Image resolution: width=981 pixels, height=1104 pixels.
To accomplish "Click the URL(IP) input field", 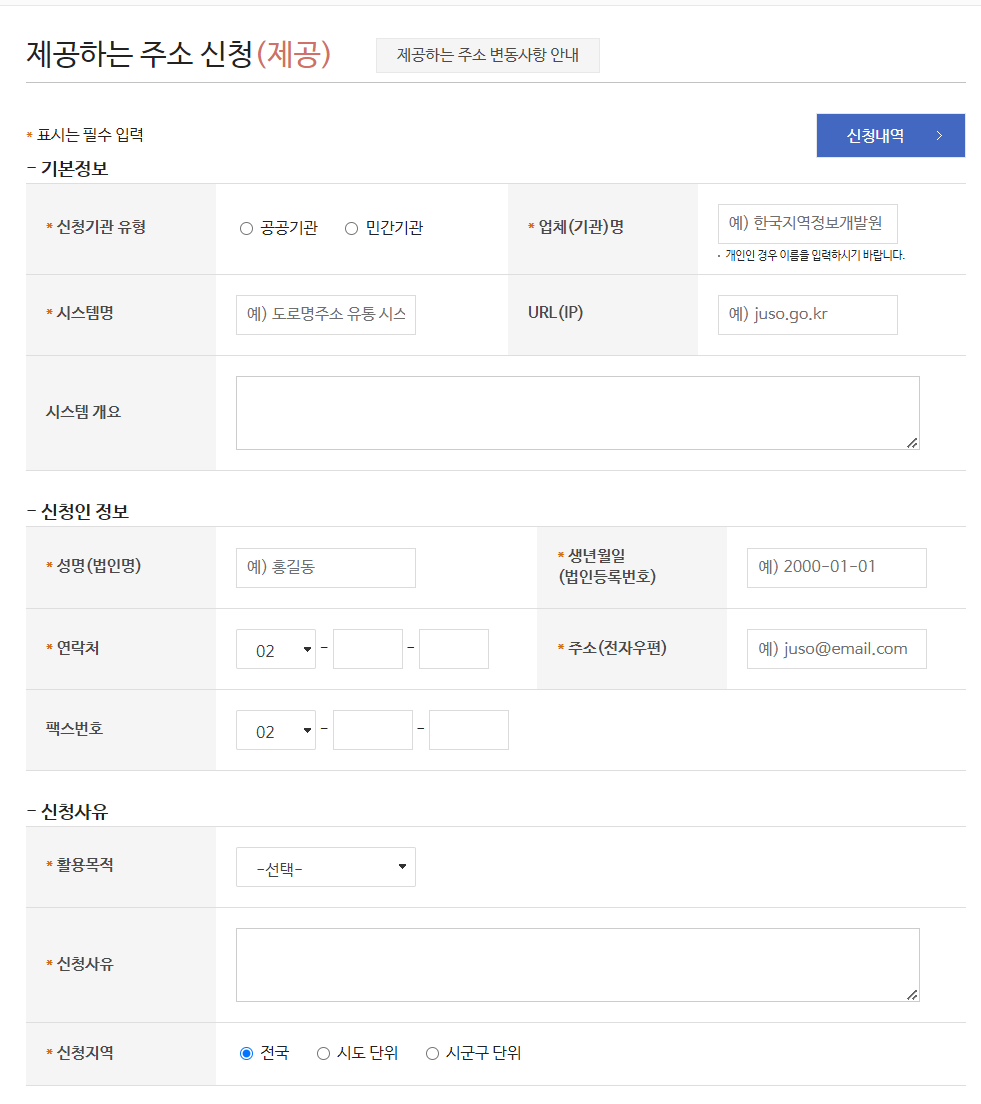I will (x=808, y=315).
